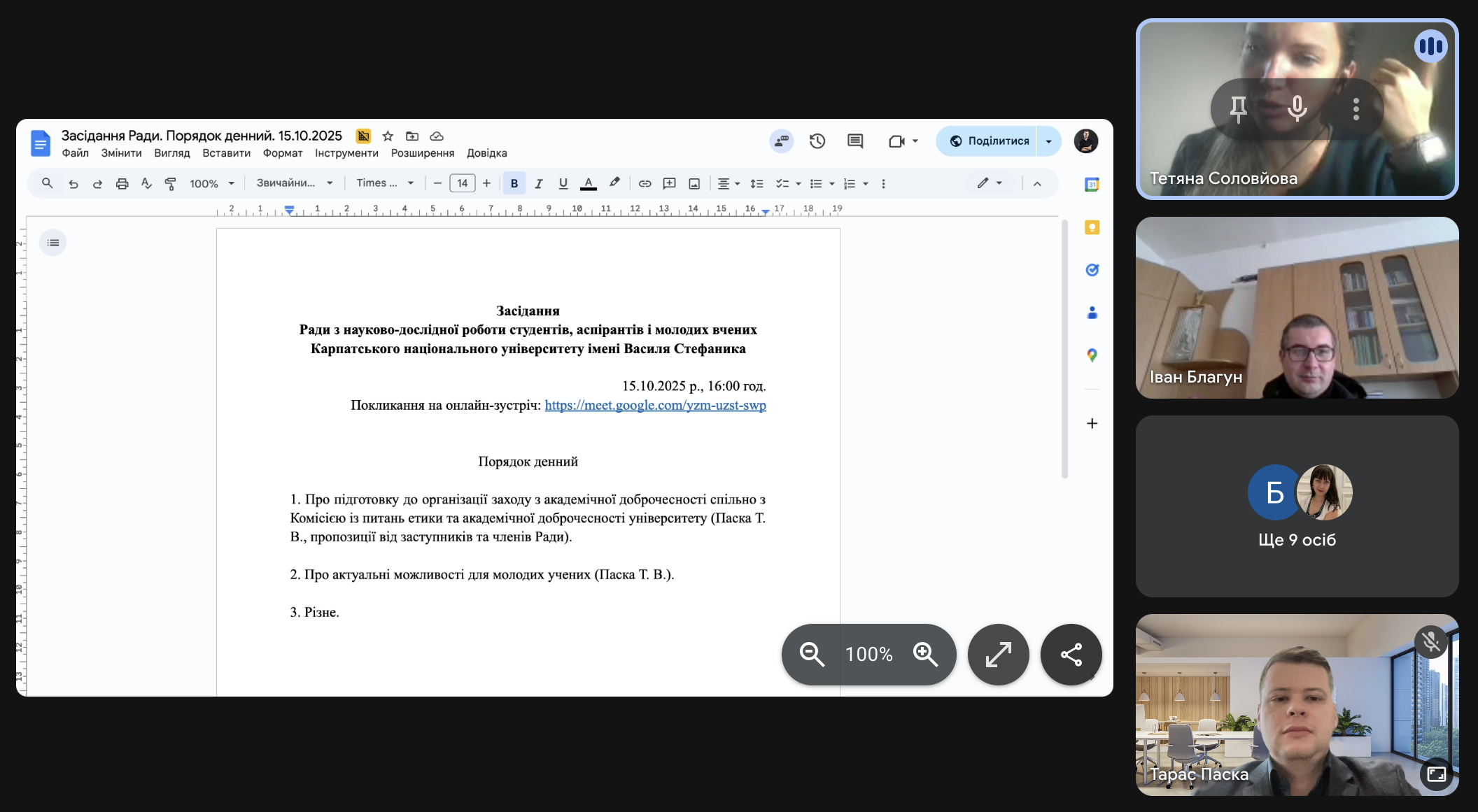Open version history clock icon
The width and height of the screenshot is (1478, 812).
pos(817,141)
